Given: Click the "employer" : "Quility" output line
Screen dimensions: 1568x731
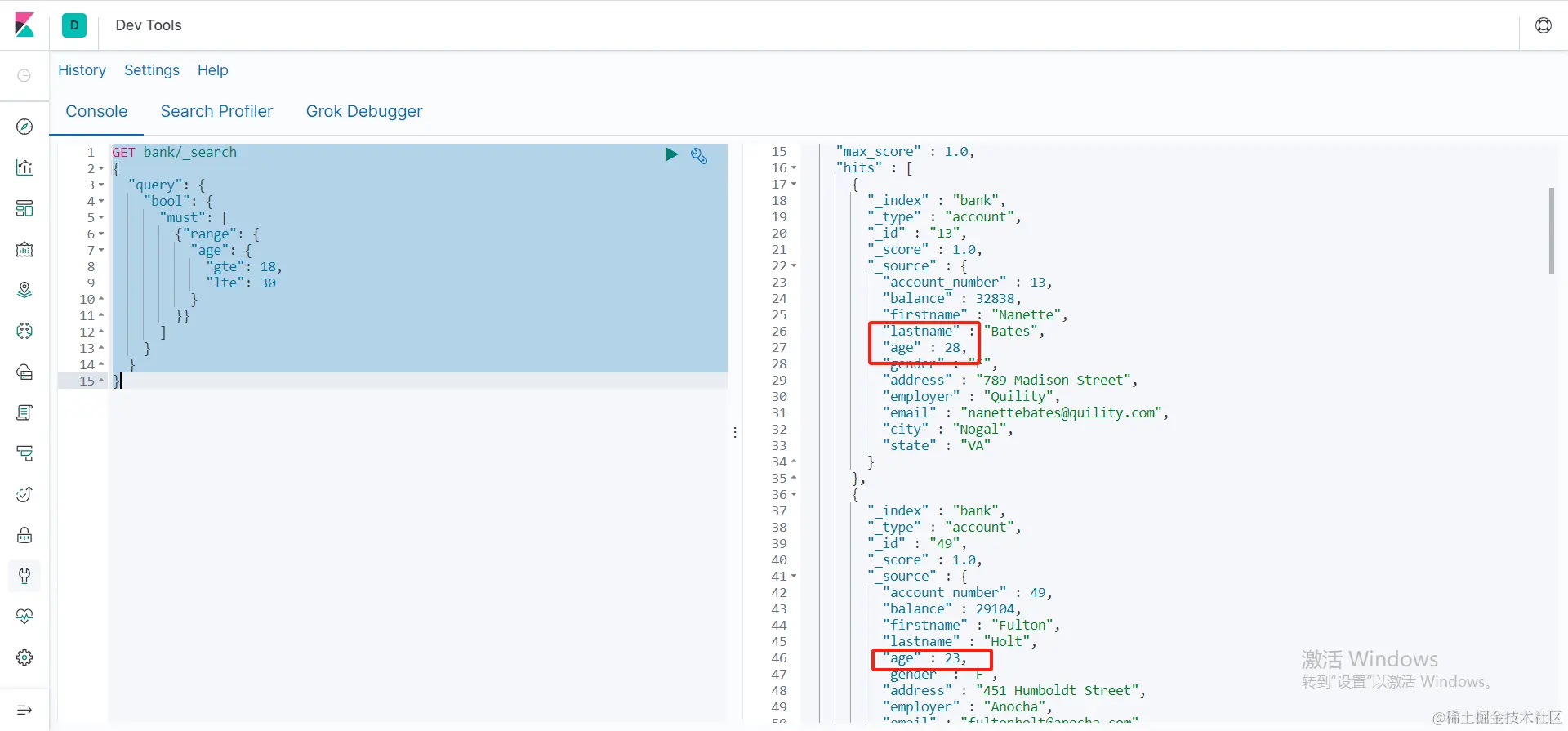Looking at the screenshot, I should click(971, 397).
